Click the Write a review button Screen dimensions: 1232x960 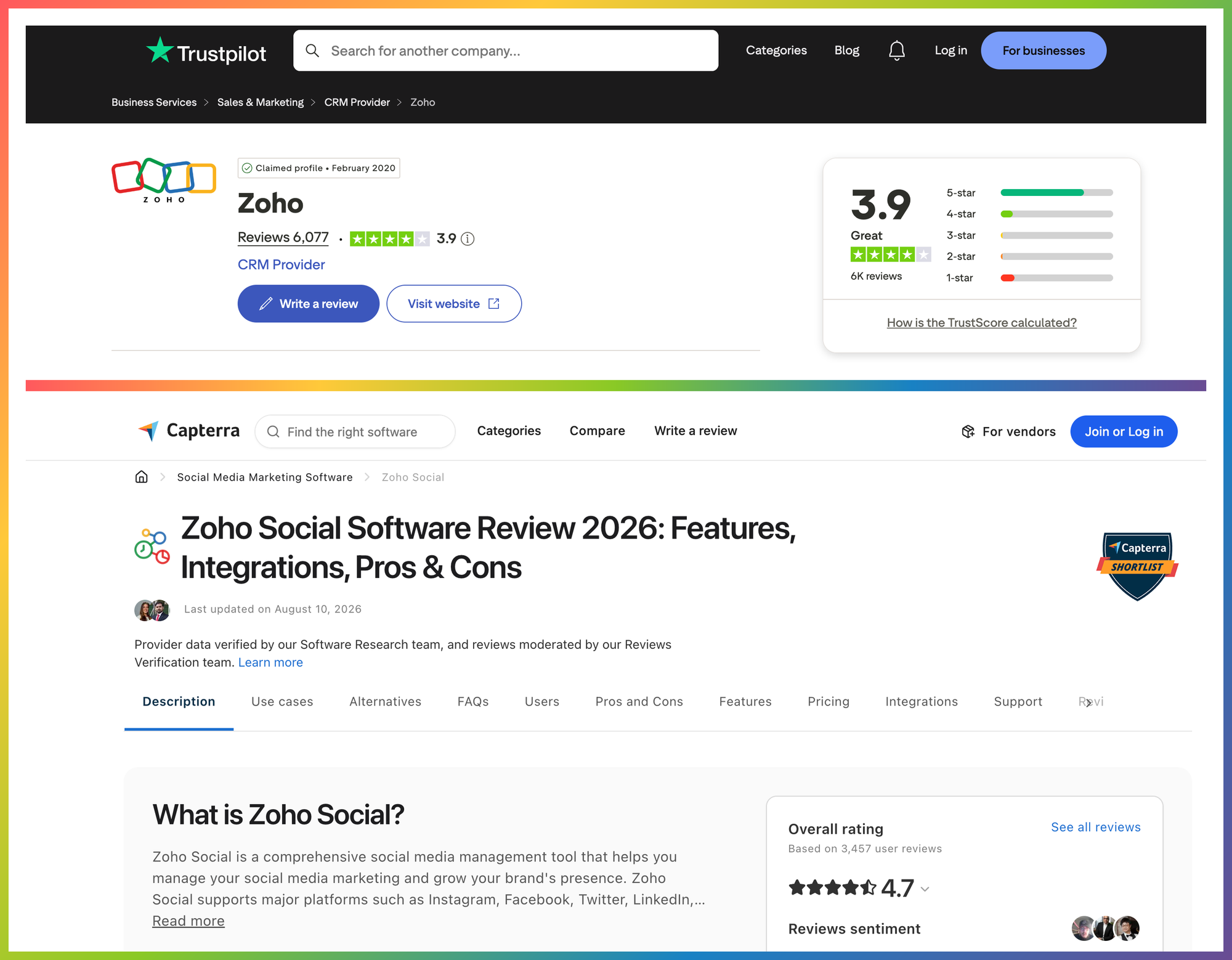pos(309,304)
